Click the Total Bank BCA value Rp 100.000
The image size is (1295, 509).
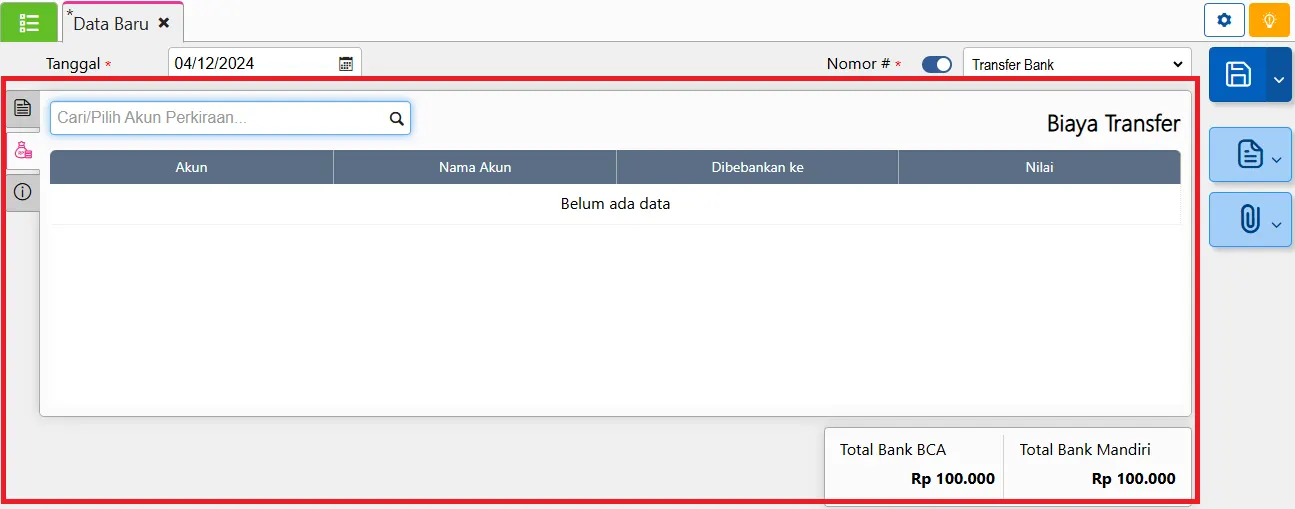pyautogui.click(x=953, y=479)
